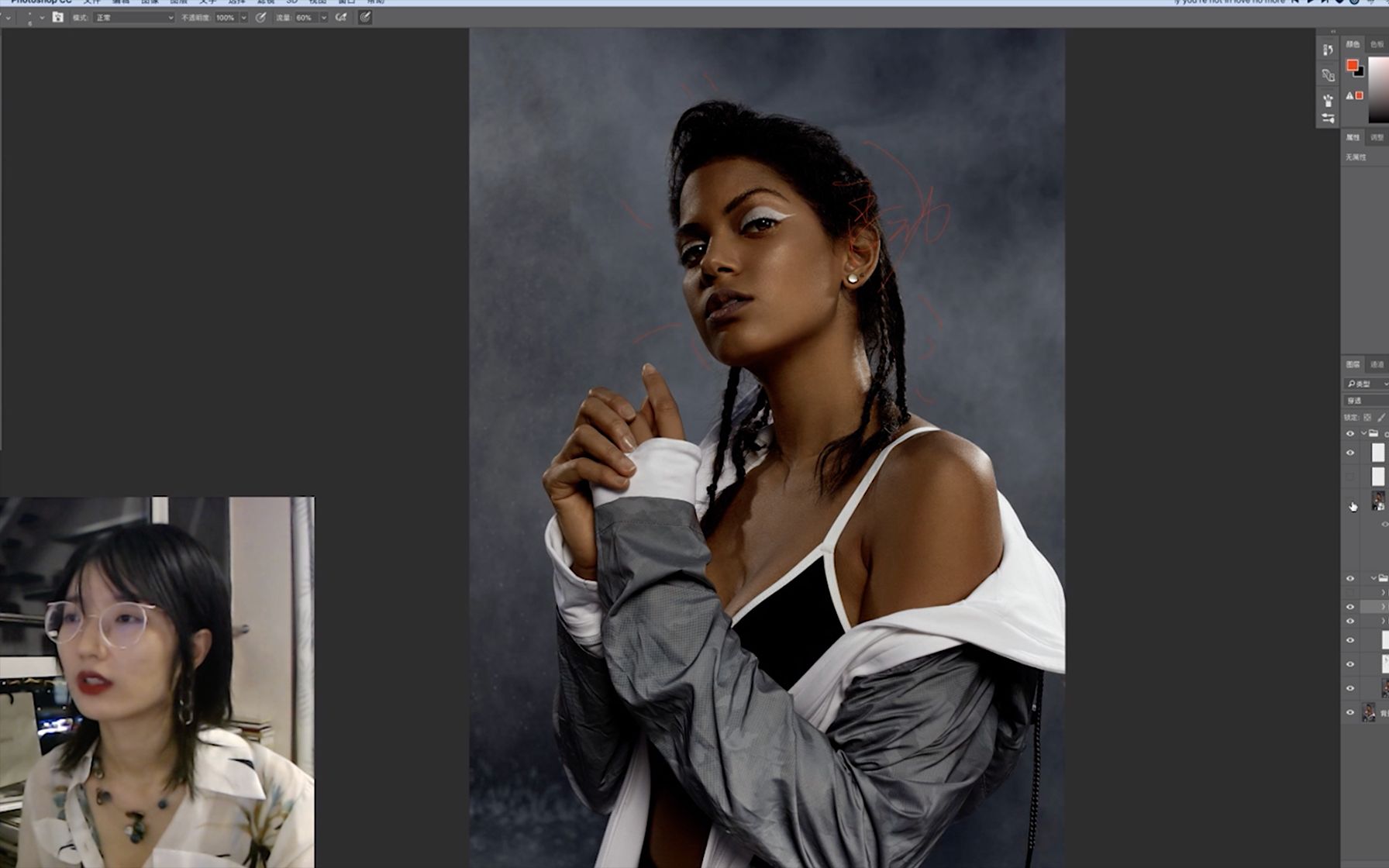
Task: Lock image pixels brush icon
Action: click(1381, 417)
